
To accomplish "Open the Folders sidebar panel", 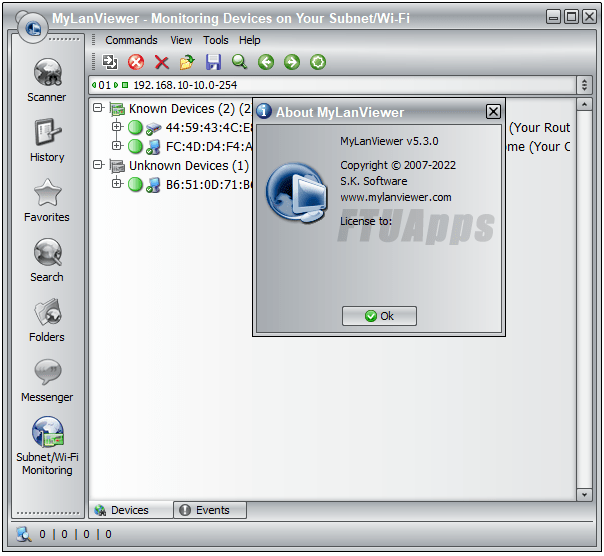I will pos(47,320).
